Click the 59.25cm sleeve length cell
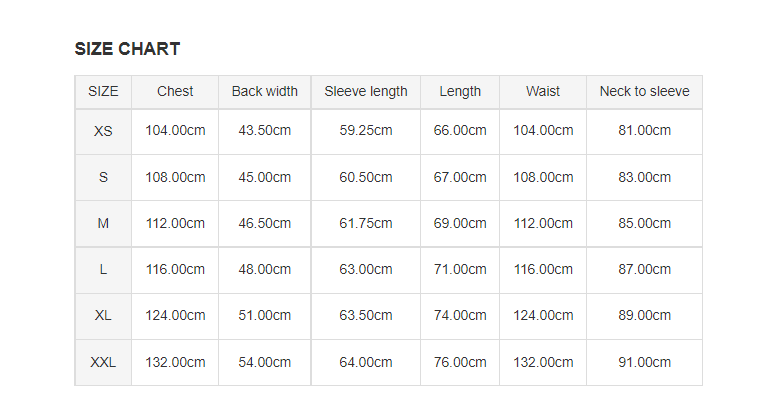The height and width of the screenshot is (405, 762). (x=365, y=131)
